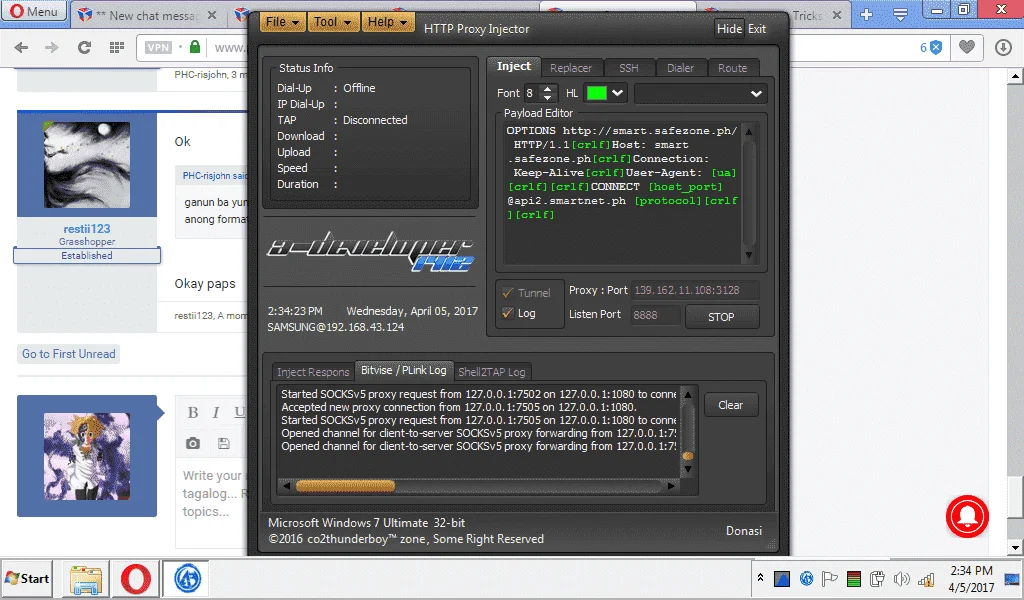Click the log horizontal scrollbar thumb

tap(345, 486)
